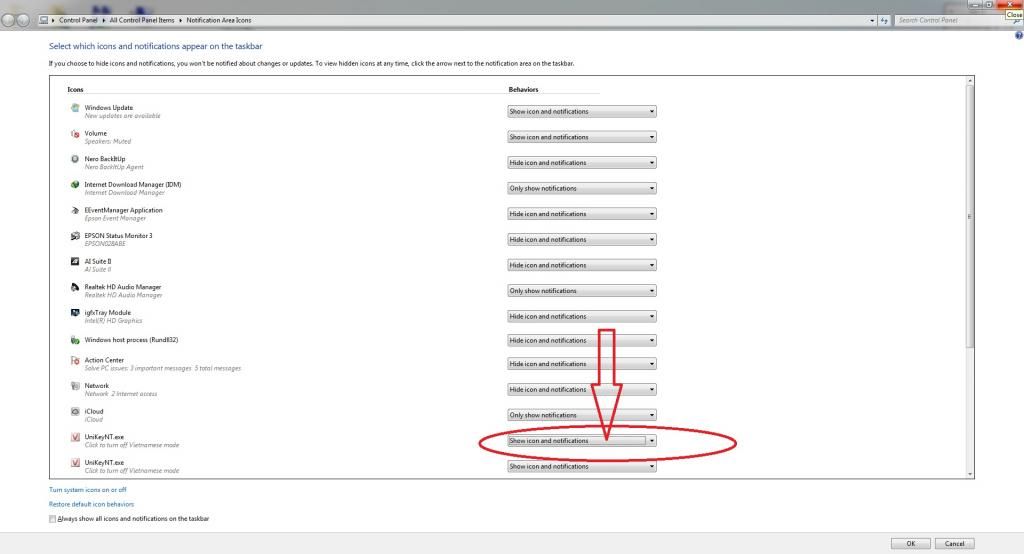Open the EEventManager behavior dropdown
This screenshot has height=554, width=1024.
pyautogui.click(x=582, y=214)
